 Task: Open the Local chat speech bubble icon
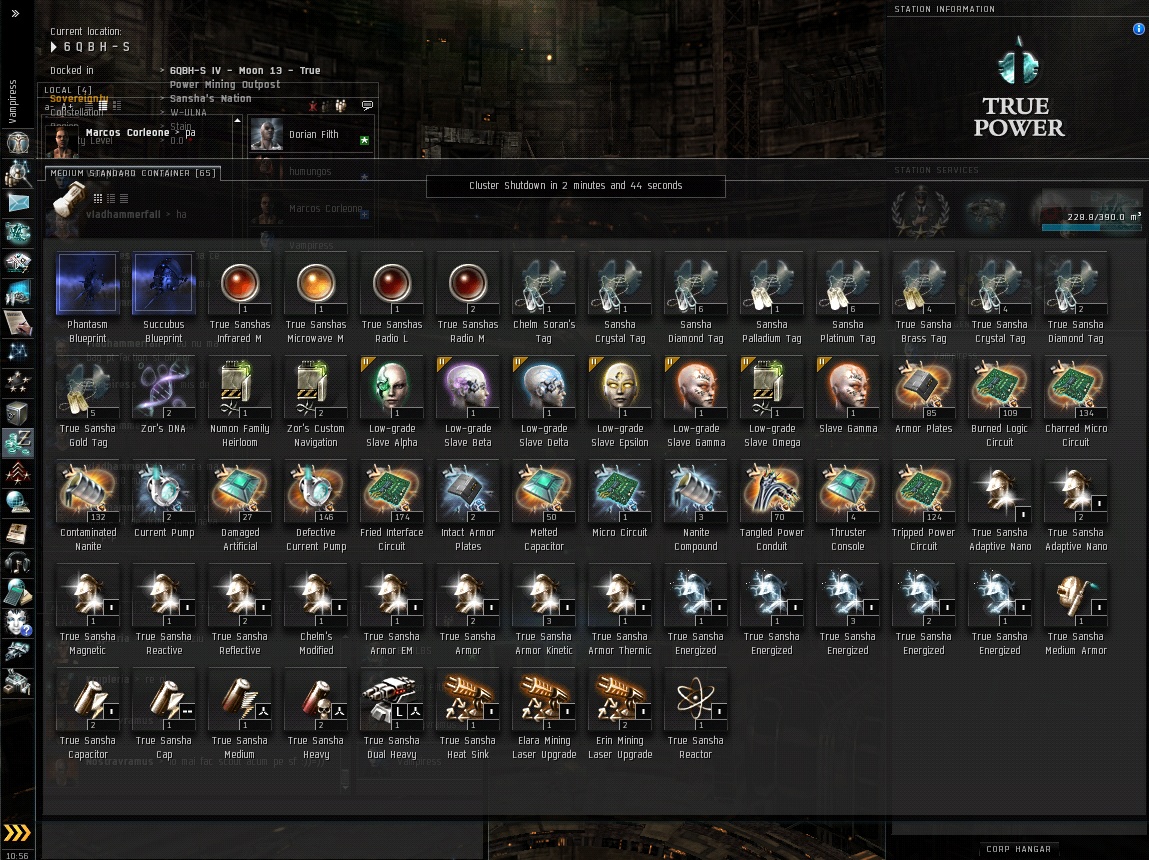pos(367,105)
